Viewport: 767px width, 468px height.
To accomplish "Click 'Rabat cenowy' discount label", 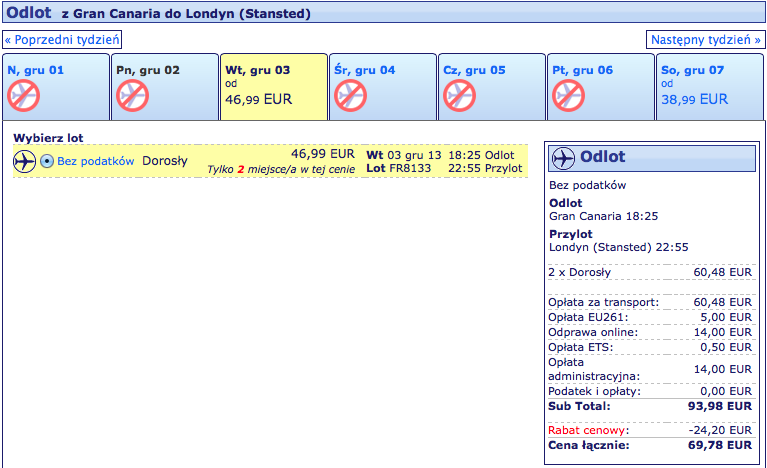I will pyautogui.click(x=587, y=430).
